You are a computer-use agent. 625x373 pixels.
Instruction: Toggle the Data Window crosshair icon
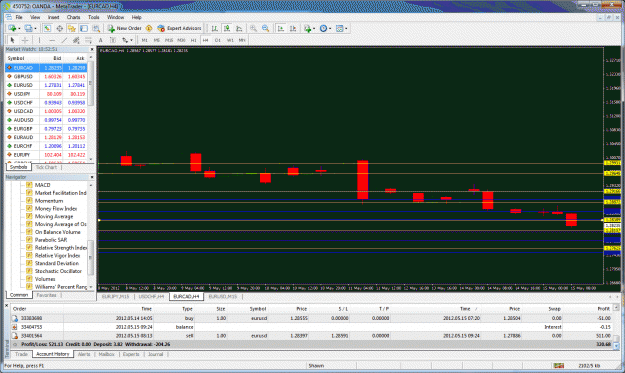click(x=59, y=28)
